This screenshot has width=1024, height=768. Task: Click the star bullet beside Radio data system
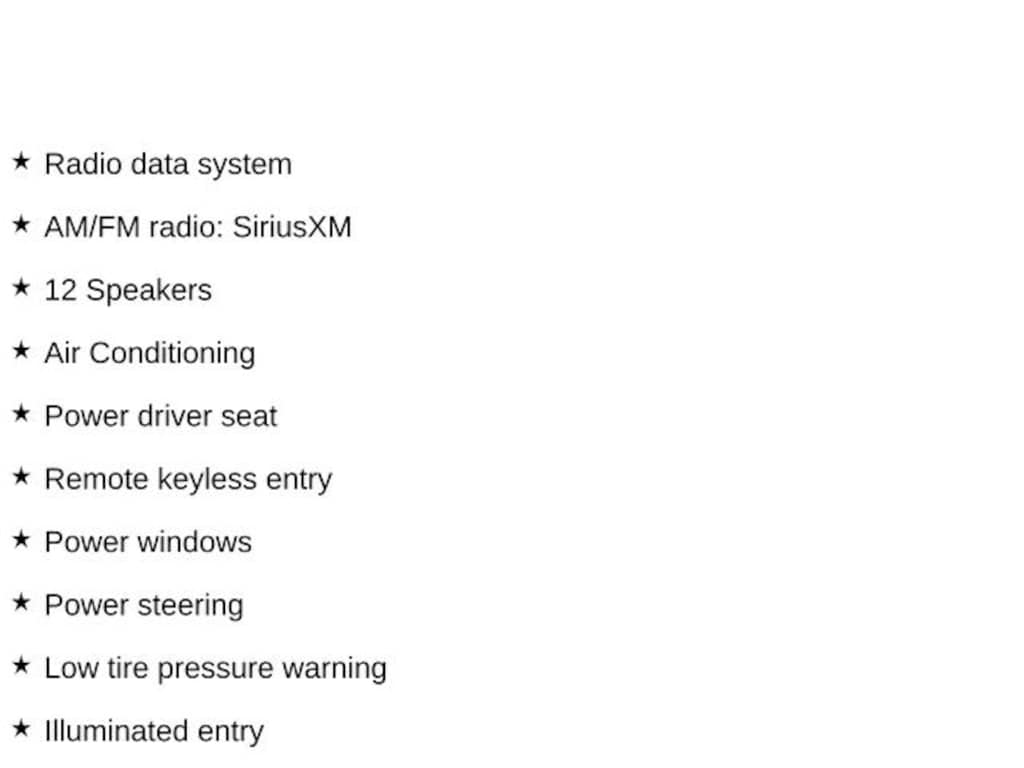[21, 161]
